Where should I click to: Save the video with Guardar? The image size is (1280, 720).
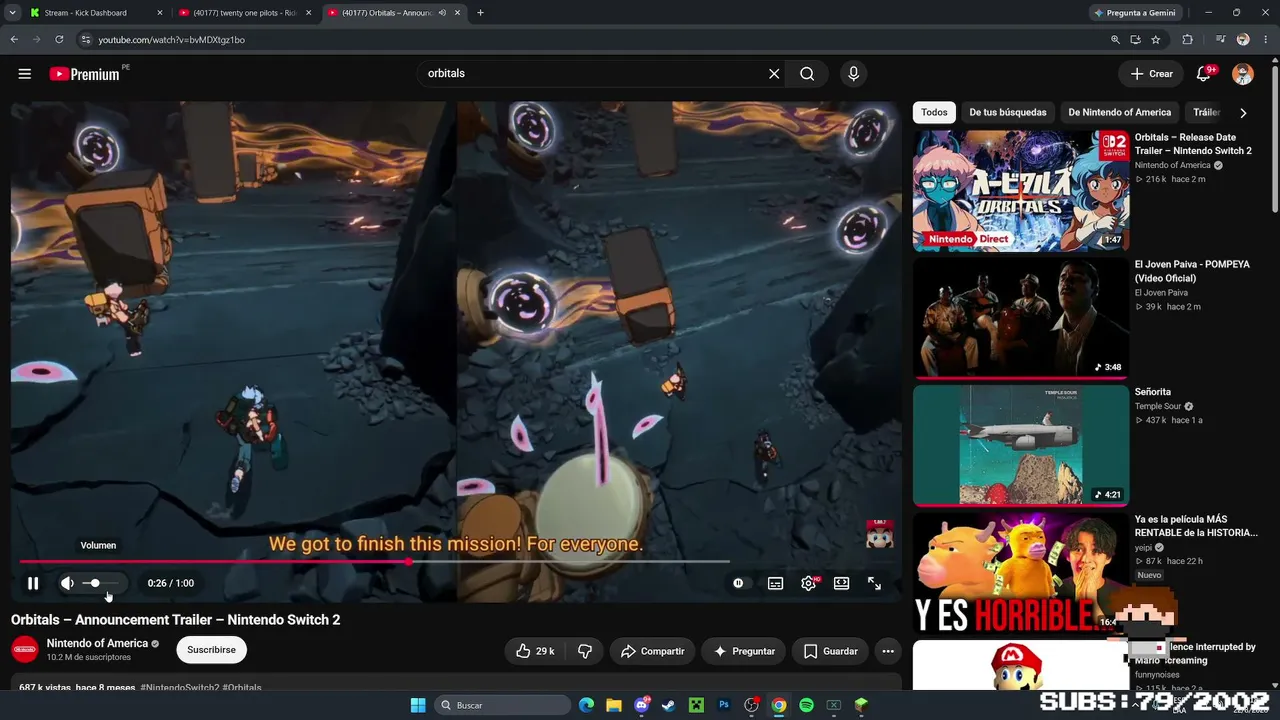[830, 651]
